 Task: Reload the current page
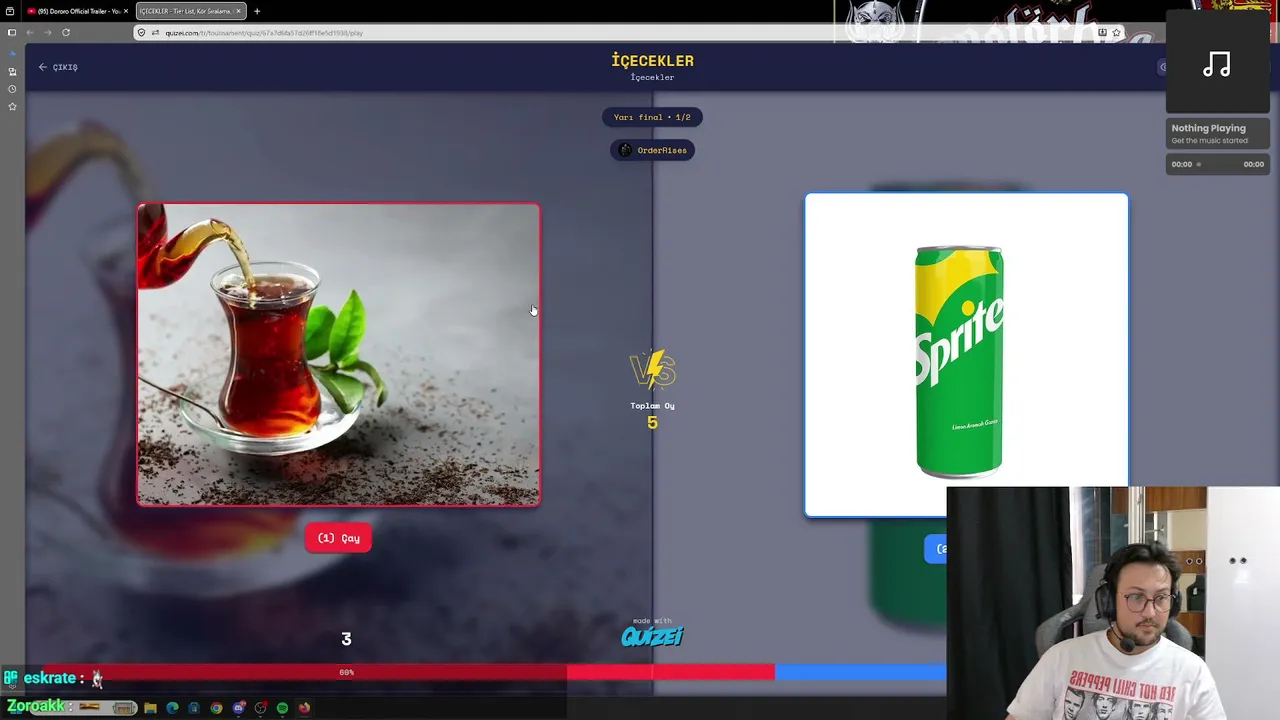point(66,33)
